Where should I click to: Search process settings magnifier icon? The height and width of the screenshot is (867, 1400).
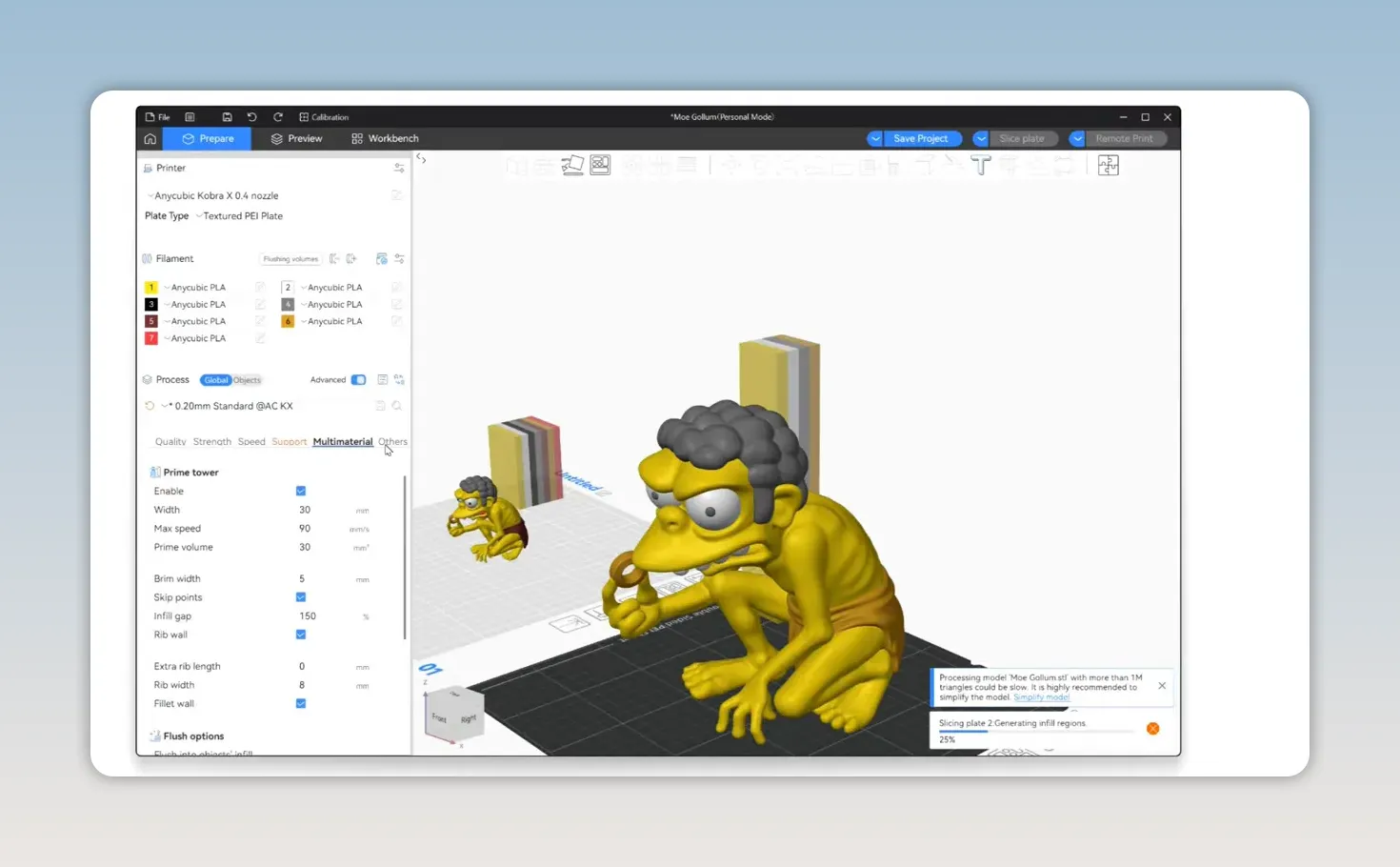coord(397,406)
